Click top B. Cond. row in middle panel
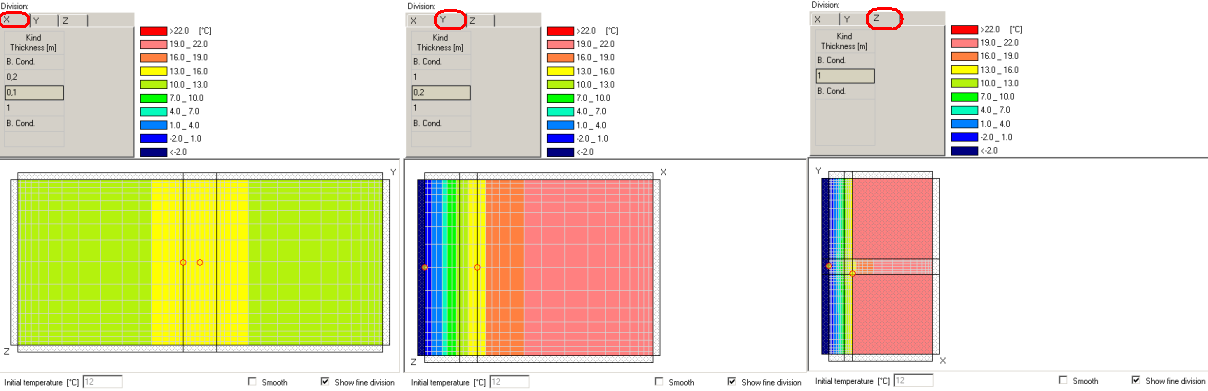1208x391 pixels. [x=440, y=62]
